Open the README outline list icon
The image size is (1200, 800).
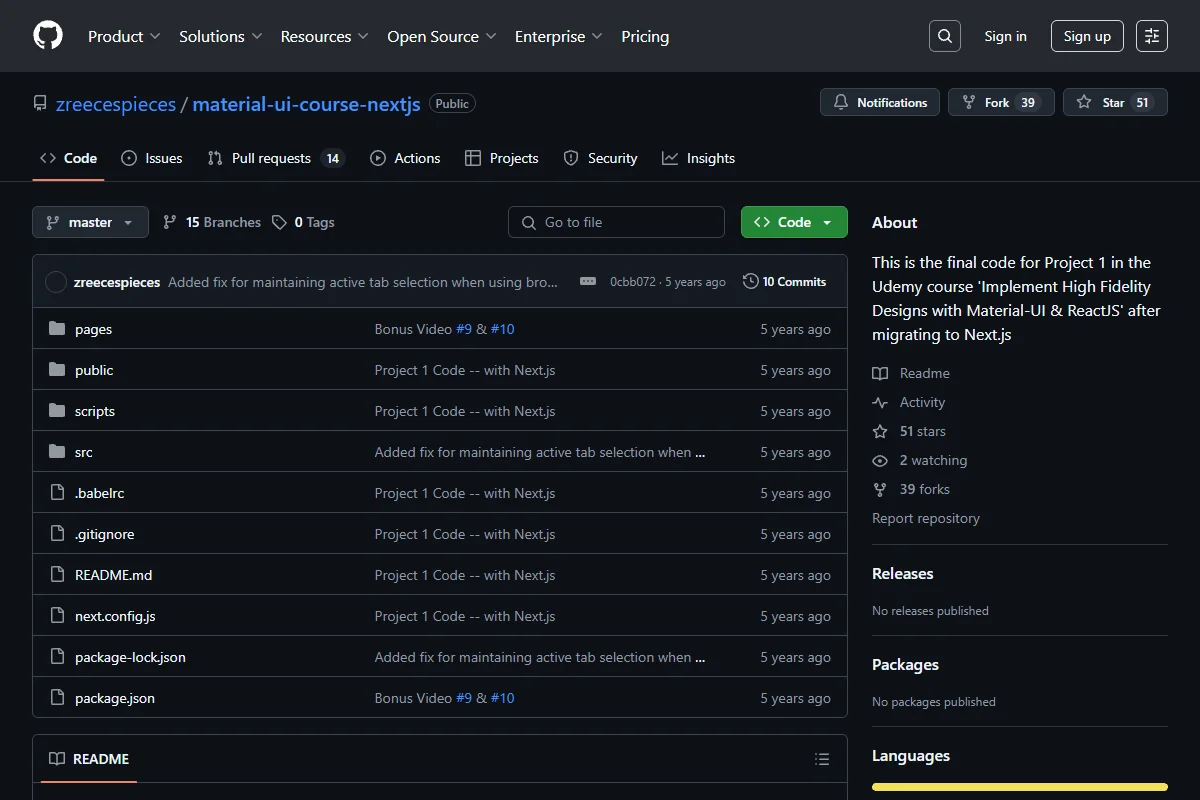(822, 759)
